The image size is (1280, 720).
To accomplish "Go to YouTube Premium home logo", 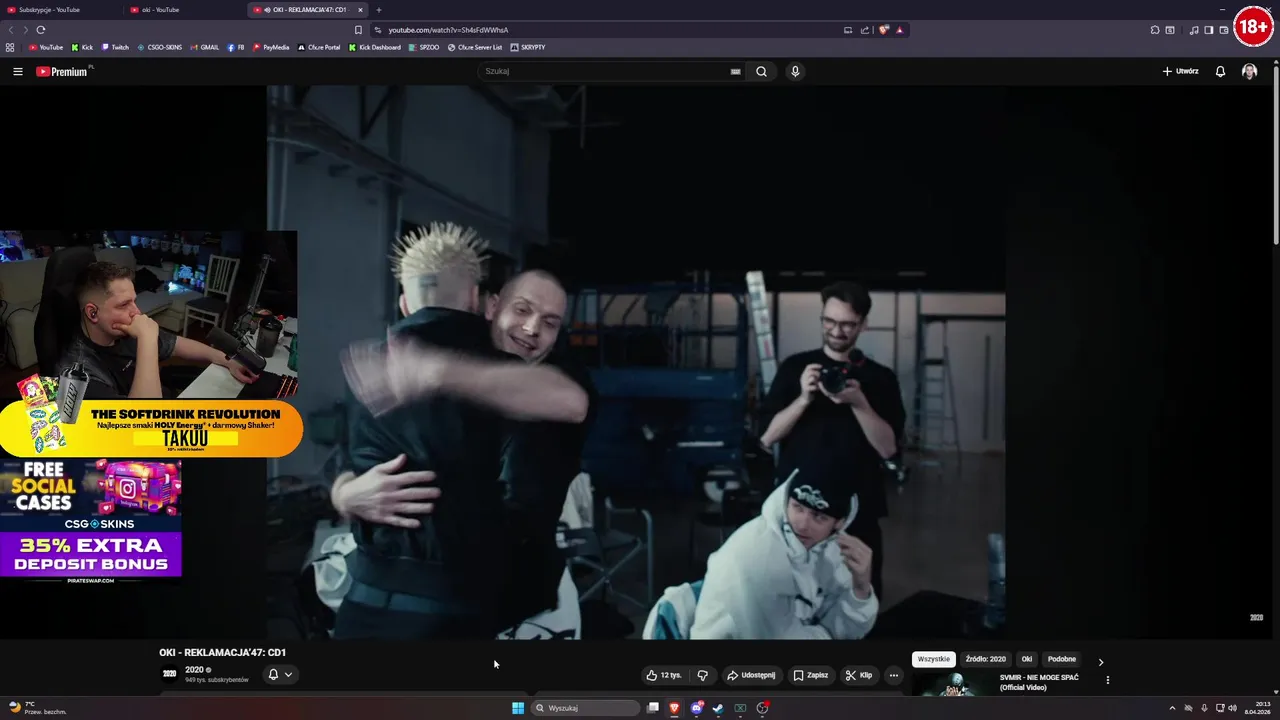I will coord(62,71).
